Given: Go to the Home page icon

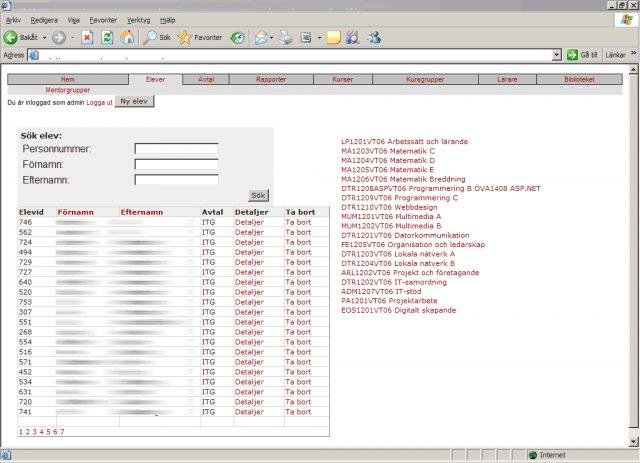Looking at the screenshot, I should (127, 37).
